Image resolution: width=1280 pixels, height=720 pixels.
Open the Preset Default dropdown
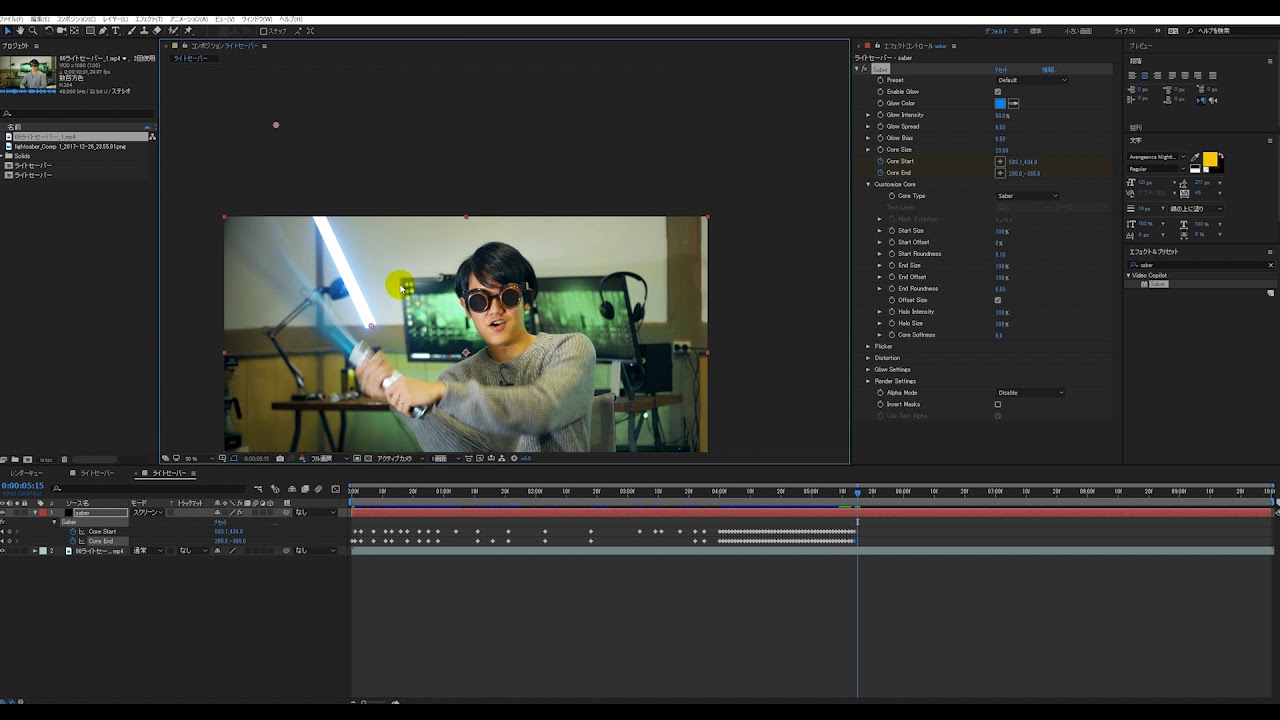pos(1032,80)
